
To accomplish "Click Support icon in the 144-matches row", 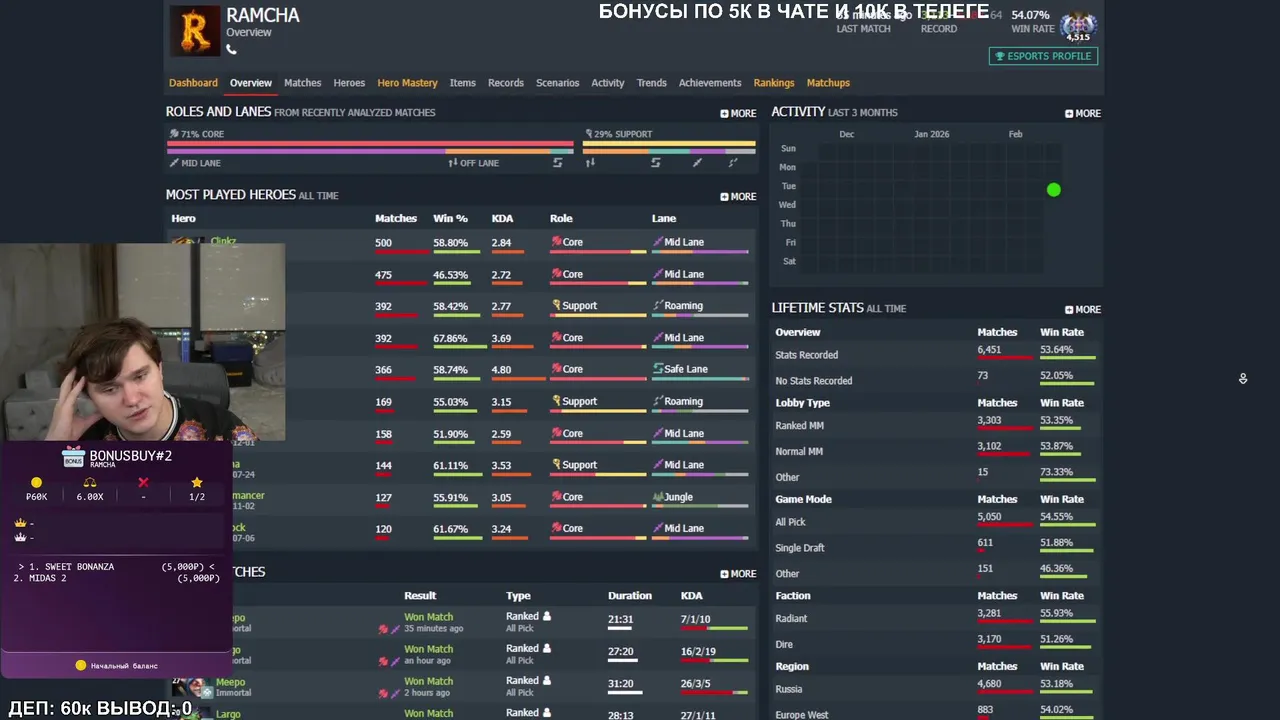I will coord(556,465).
